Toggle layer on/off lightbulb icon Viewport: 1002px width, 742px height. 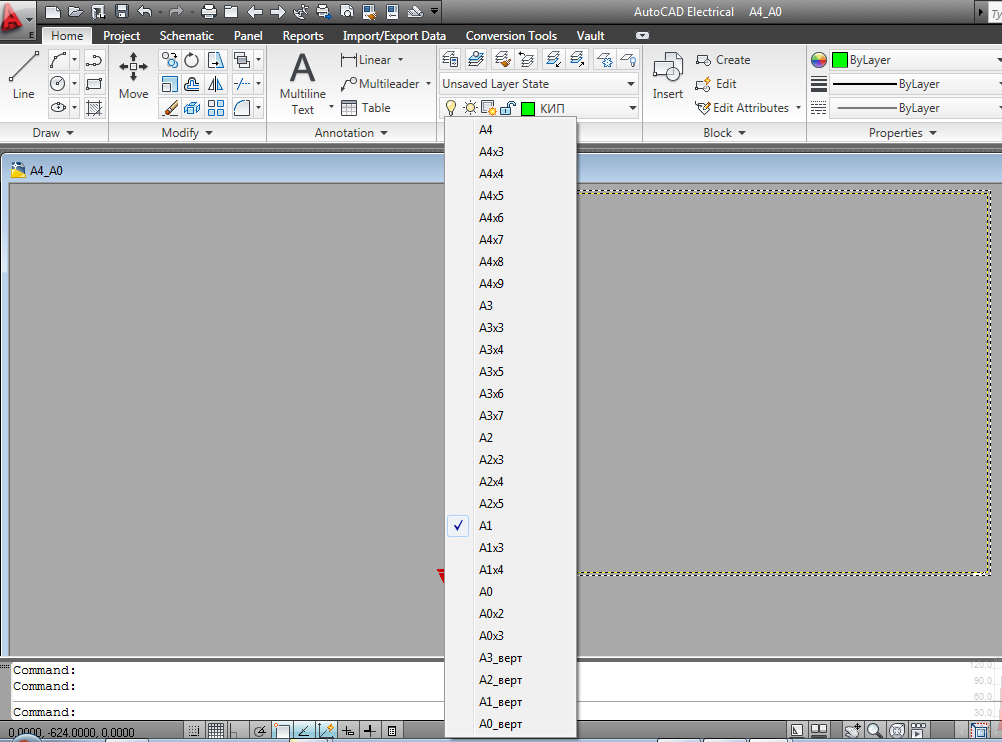(451, 108)
